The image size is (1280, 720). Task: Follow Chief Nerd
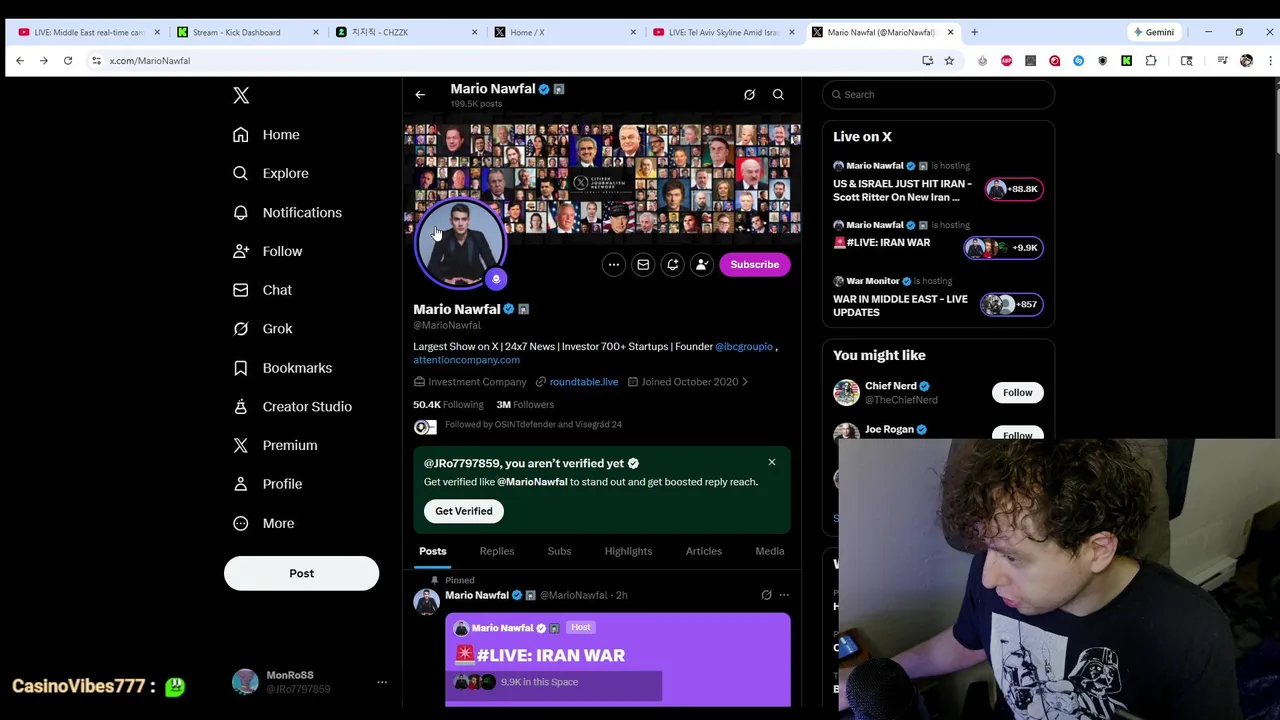(x=1017, y=393)
